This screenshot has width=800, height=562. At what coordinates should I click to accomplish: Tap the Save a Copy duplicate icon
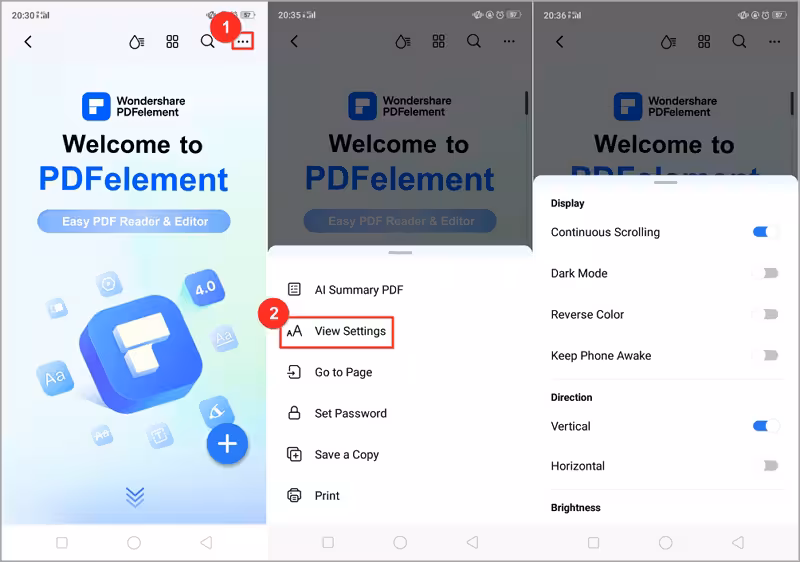click(294, 454)
